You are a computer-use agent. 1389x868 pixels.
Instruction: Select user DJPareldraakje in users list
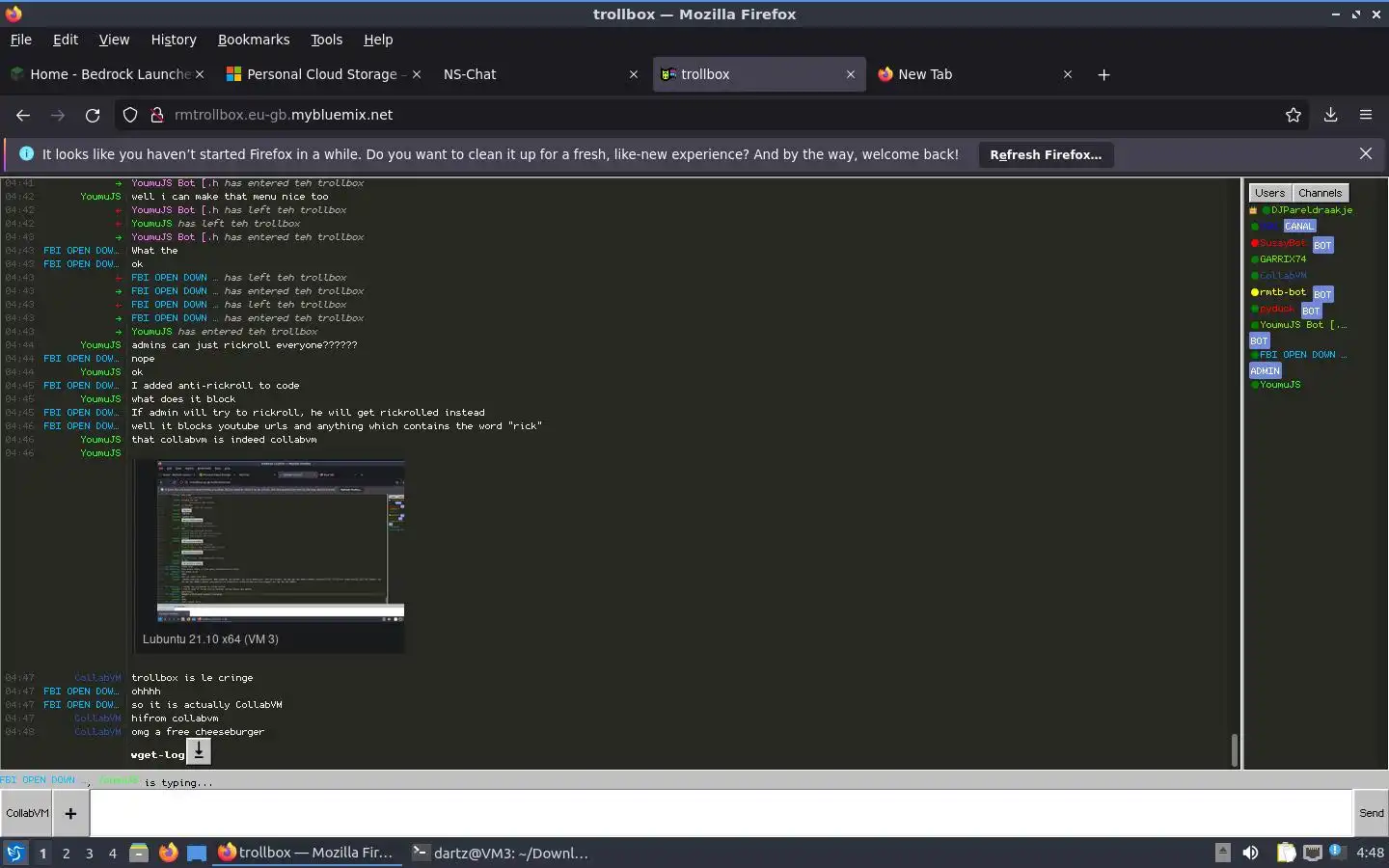click(1311, 209)
